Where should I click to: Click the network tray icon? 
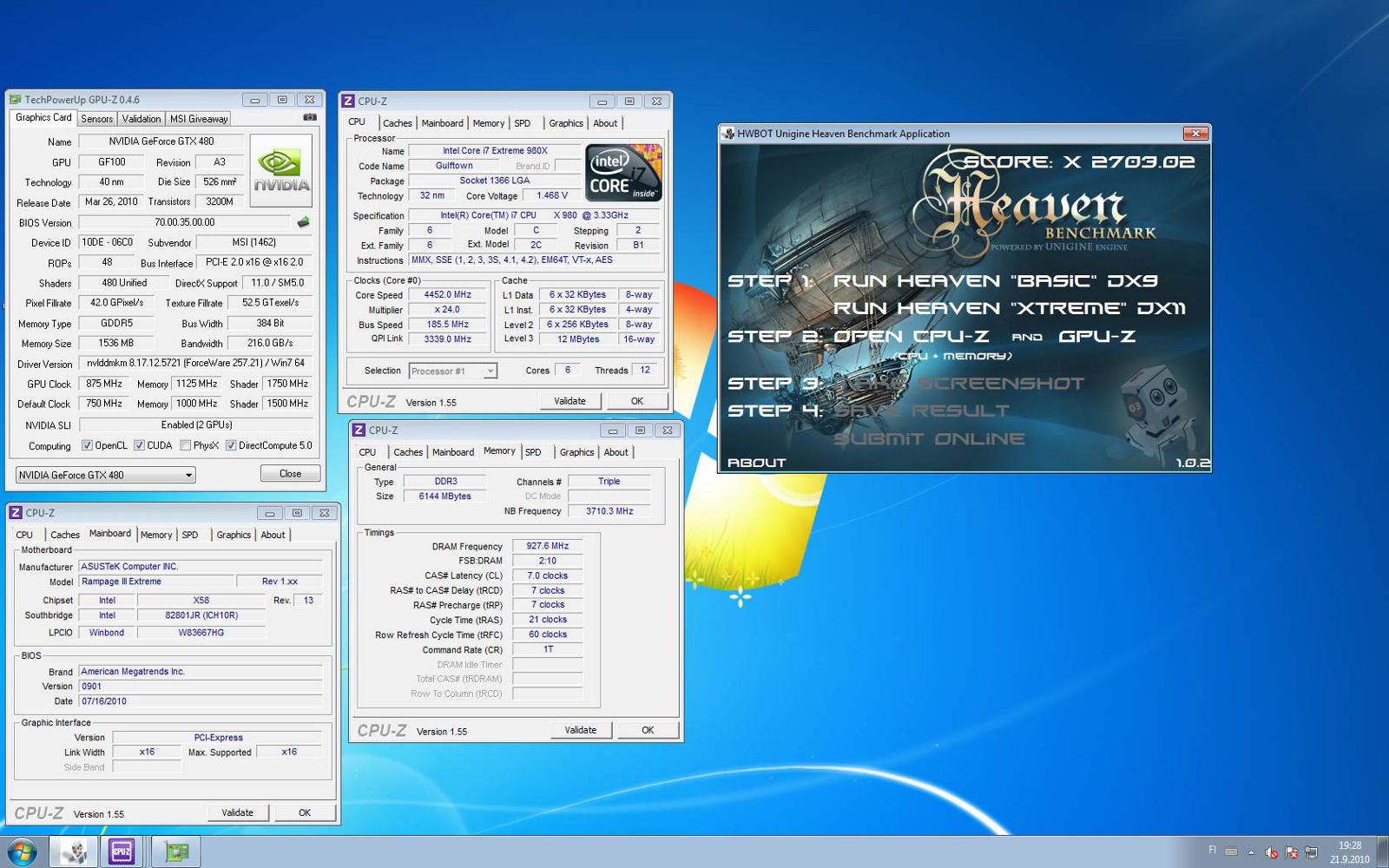point(1311,852)
